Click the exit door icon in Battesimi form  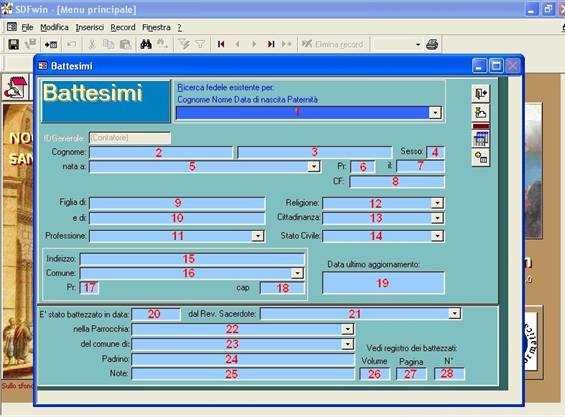481,94
